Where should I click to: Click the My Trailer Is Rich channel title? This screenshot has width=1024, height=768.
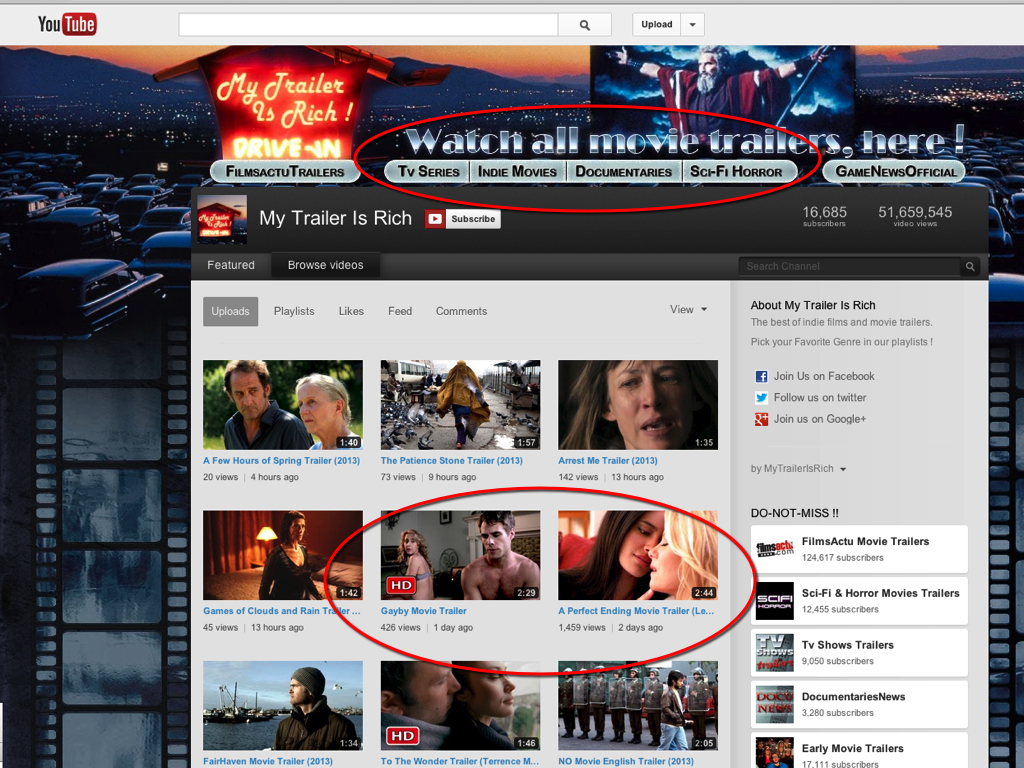[x=336, y=218]
